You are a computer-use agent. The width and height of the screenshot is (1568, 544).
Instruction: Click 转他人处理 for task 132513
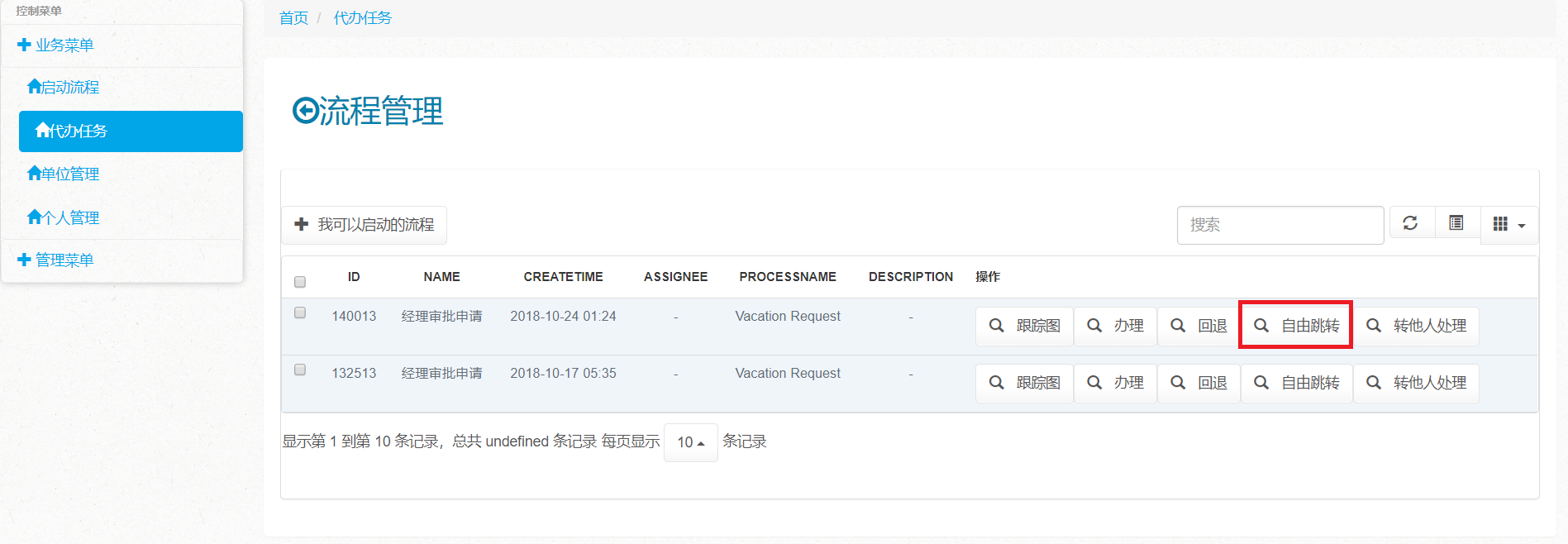1416,383
